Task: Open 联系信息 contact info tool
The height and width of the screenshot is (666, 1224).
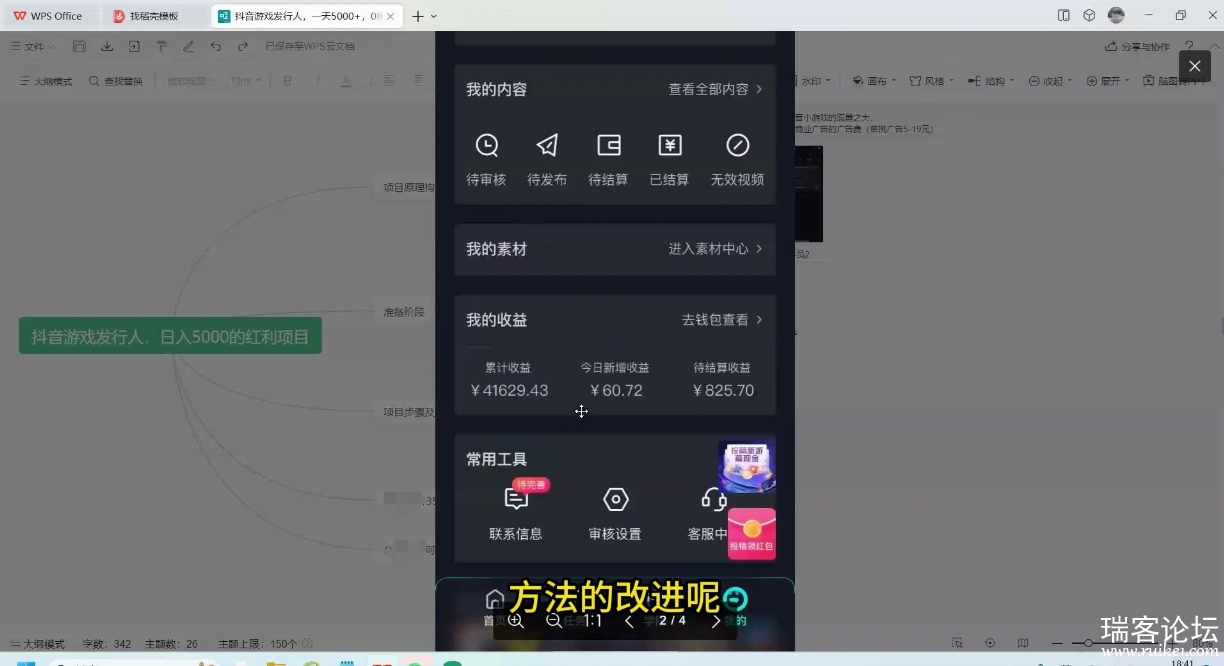Action: coord(516,514)
